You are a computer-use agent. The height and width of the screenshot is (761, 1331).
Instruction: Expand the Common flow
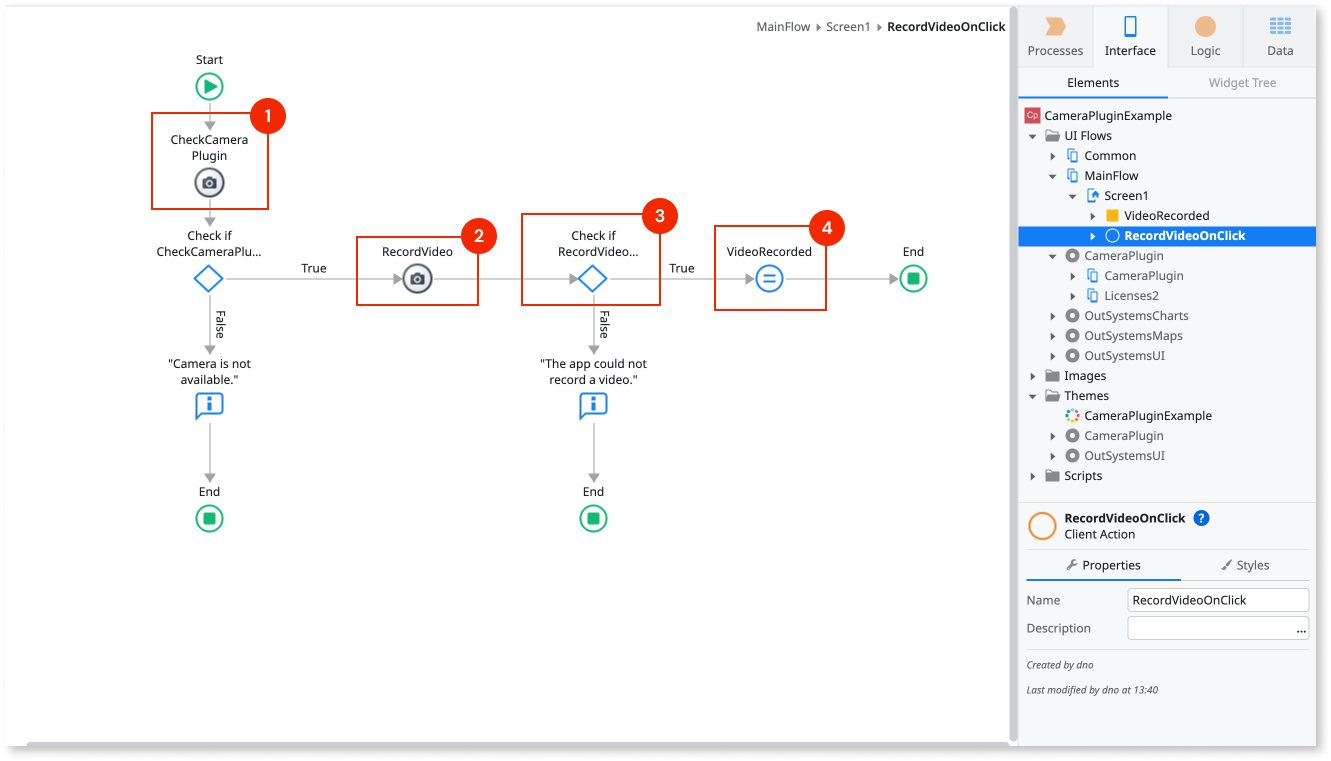[1053, 156]
